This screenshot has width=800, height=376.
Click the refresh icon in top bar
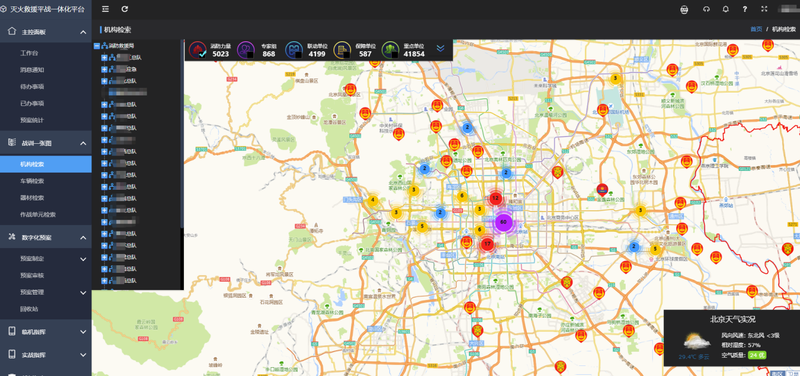click(125, 9)
